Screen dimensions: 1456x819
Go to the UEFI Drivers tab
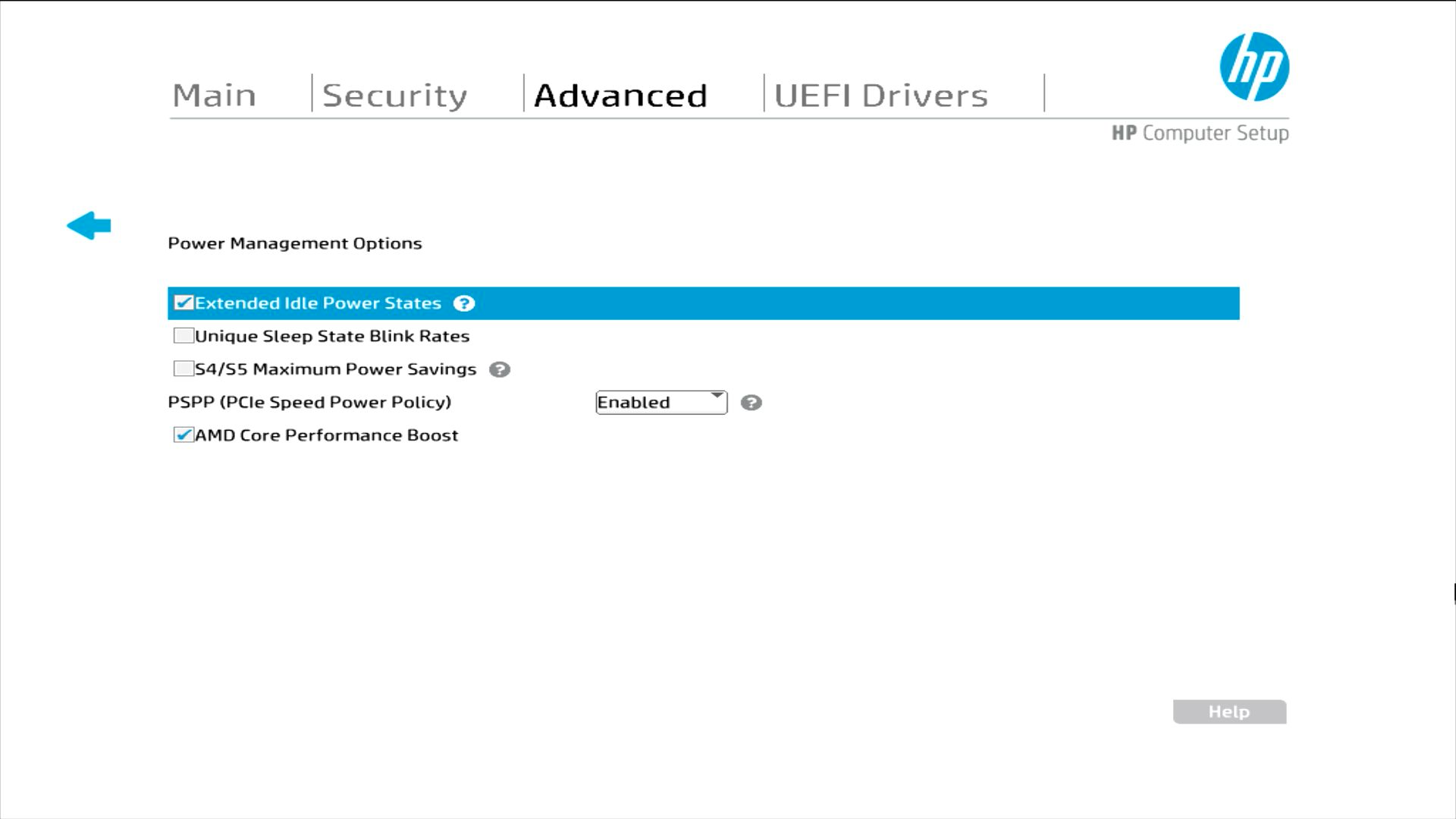[881, 96]
